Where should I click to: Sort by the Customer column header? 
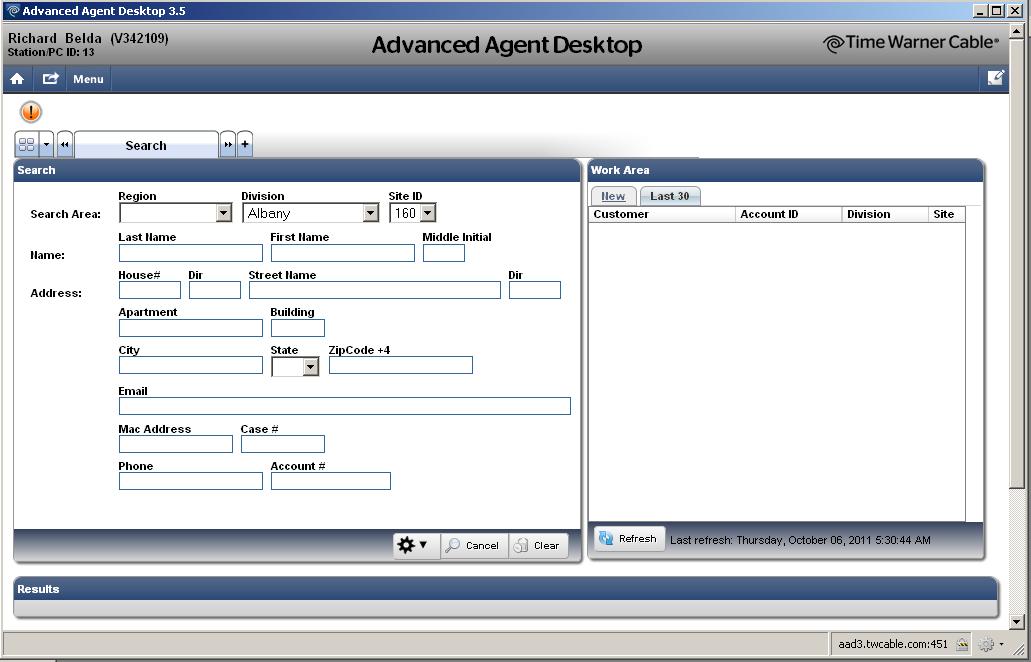661,214
